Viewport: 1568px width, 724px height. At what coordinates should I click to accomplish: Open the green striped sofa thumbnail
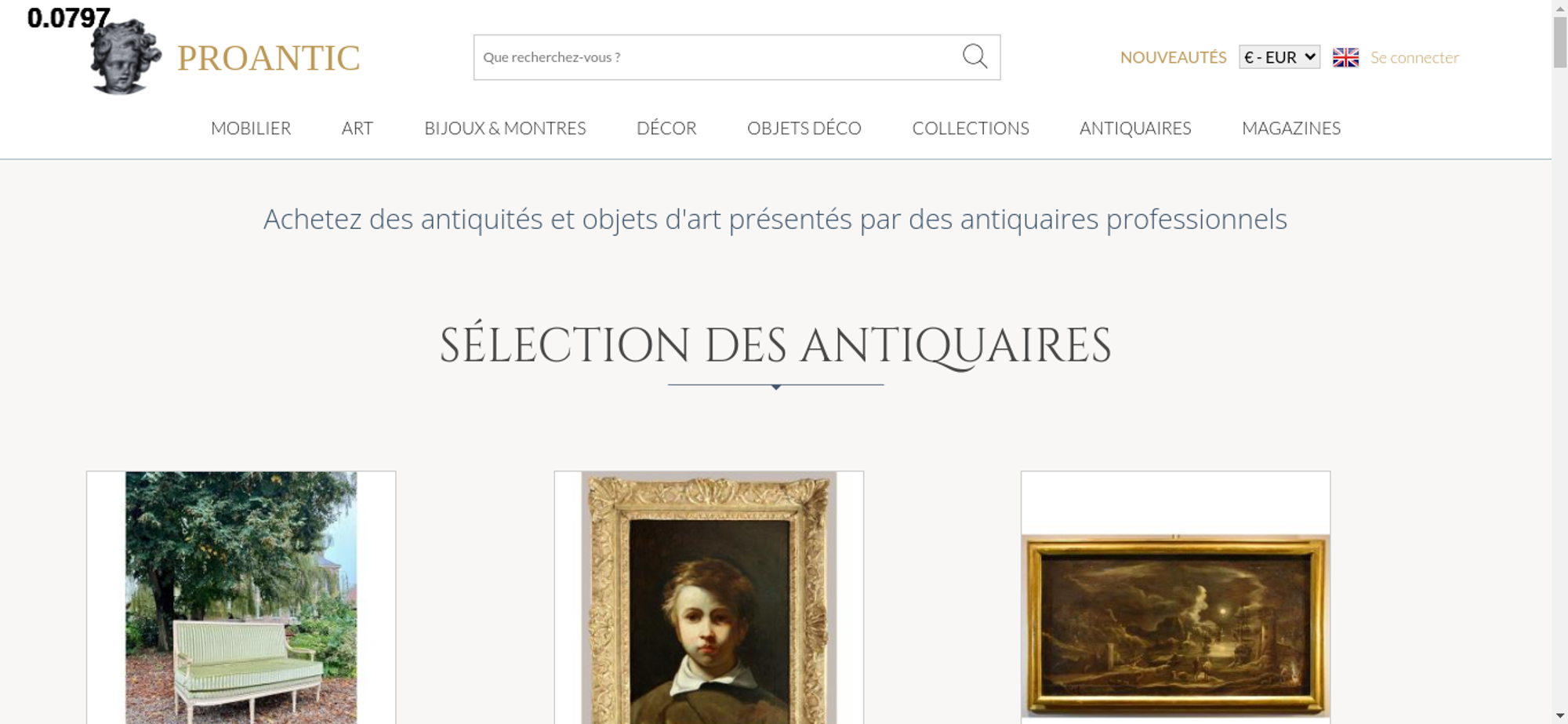point(241,598)
